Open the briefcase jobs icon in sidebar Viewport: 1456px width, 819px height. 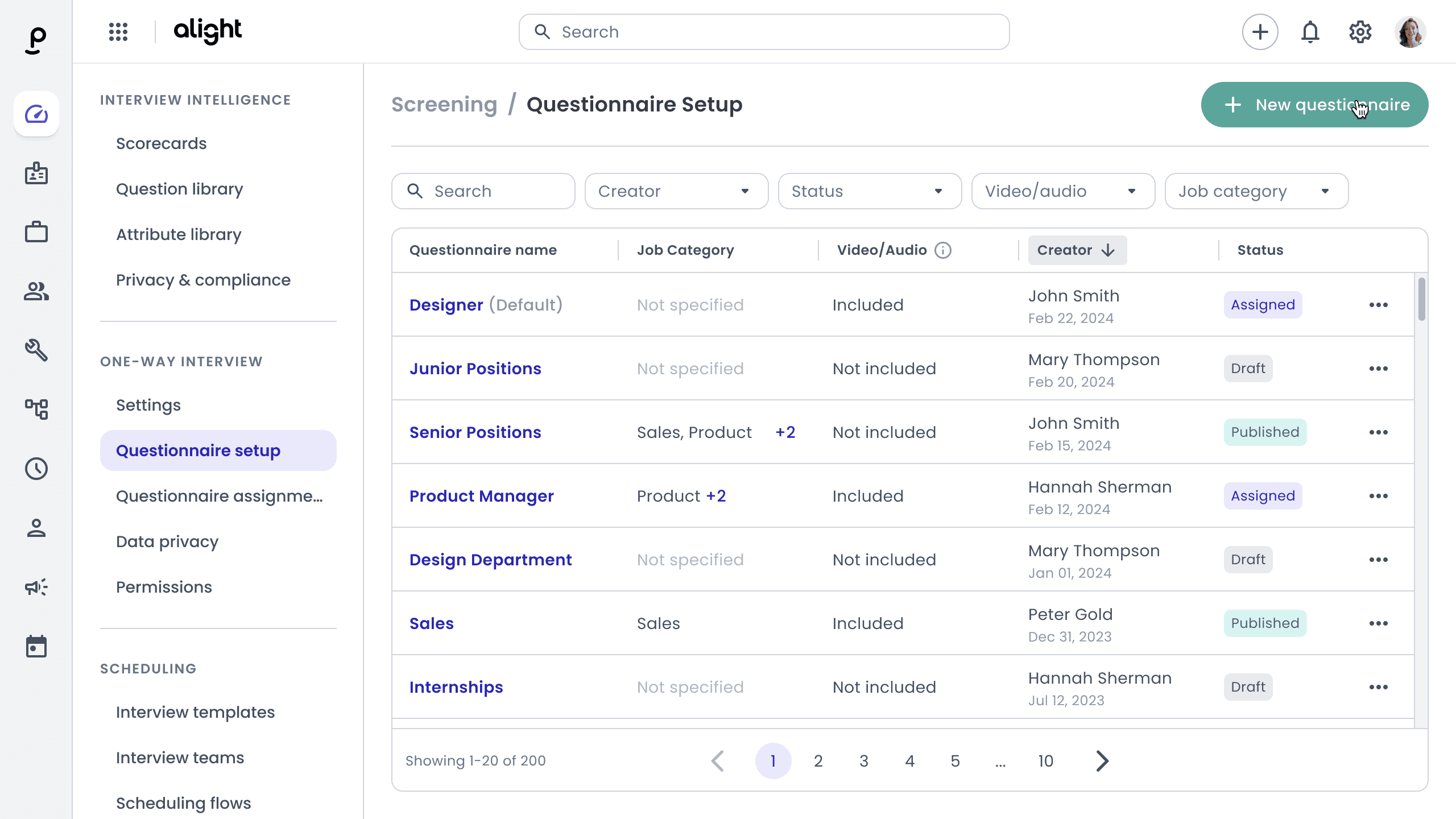pos(36,232)
